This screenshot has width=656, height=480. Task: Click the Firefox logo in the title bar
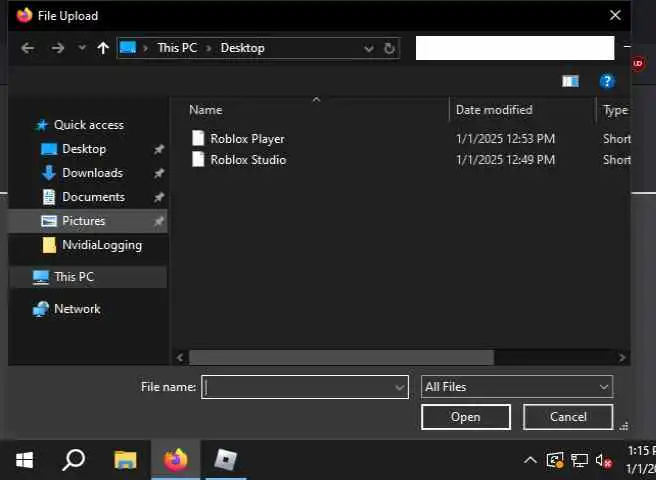[24, 15]
